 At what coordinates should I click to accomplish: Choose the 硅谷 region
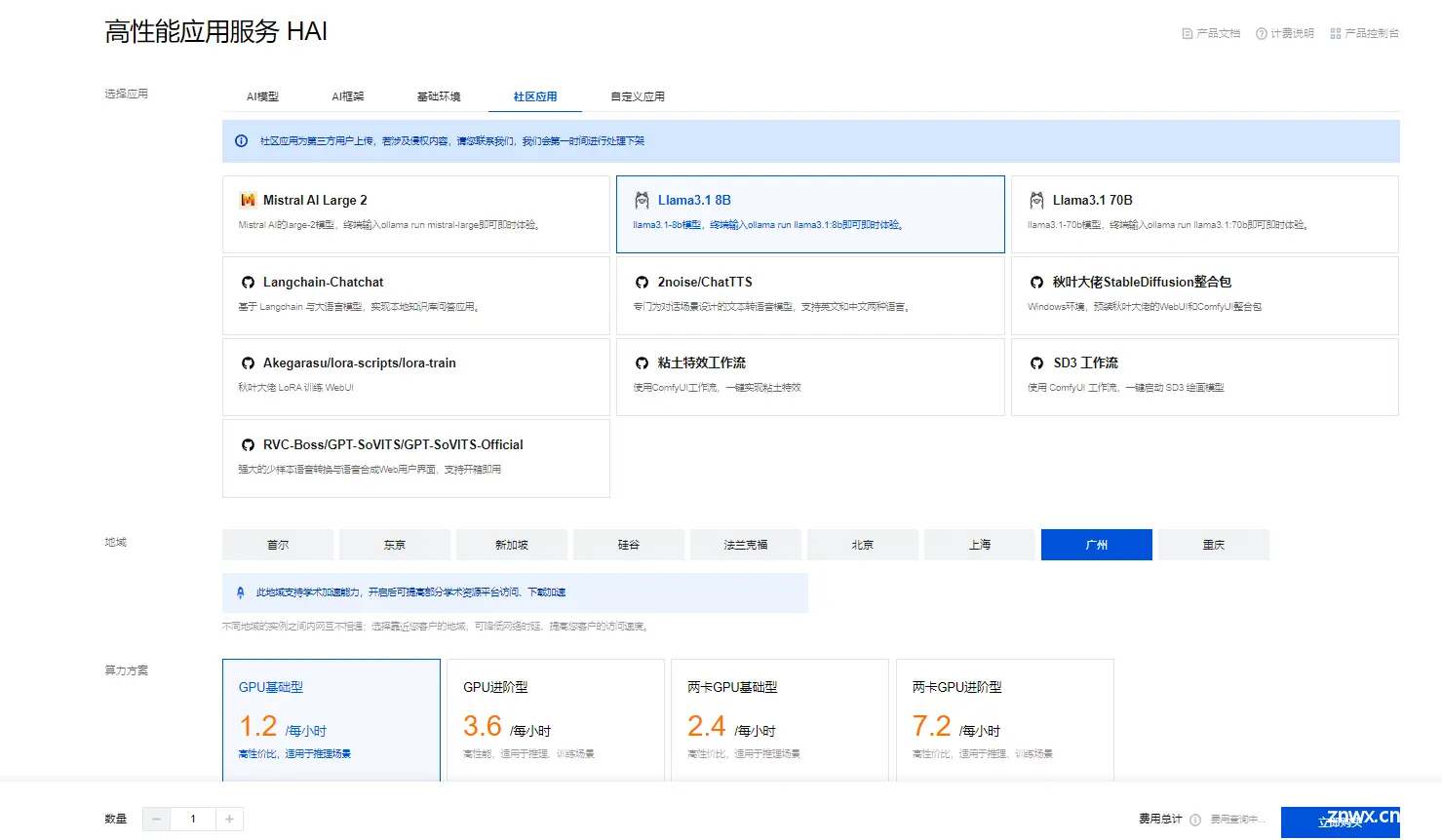[629, 545]
